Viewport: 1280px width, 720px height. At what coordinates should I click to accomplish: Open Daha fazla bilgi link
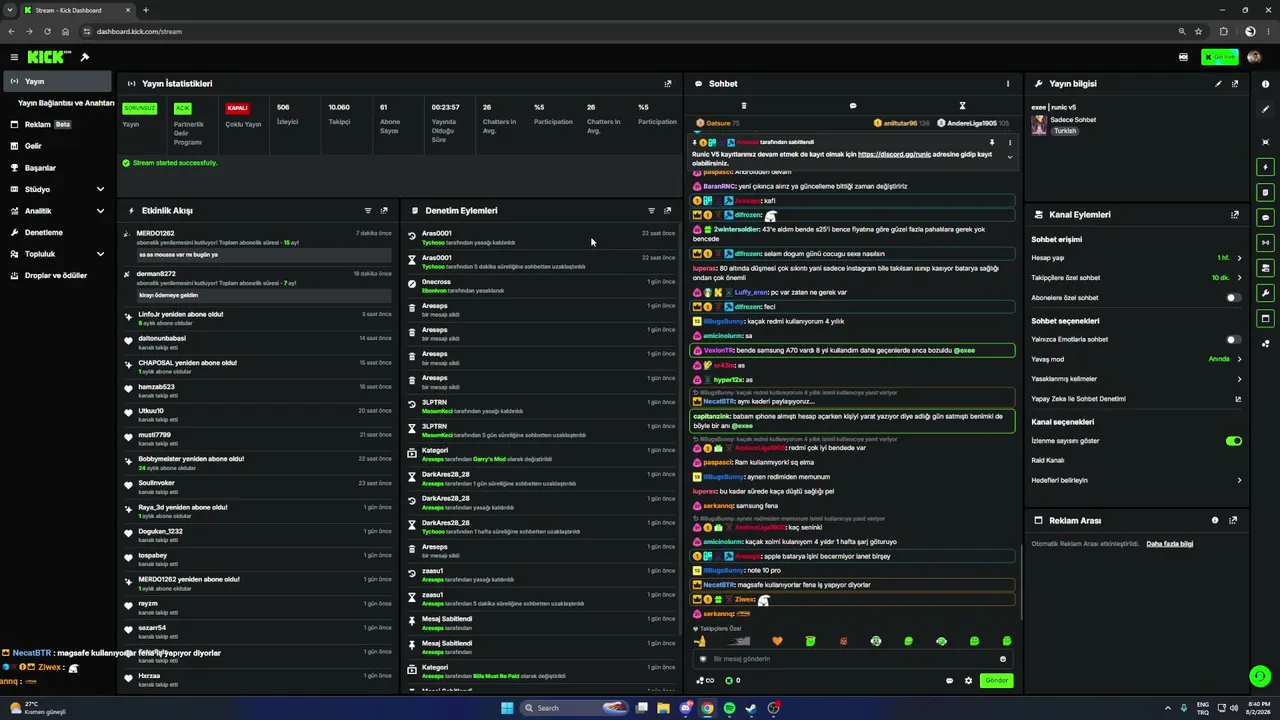[1169, 544]
